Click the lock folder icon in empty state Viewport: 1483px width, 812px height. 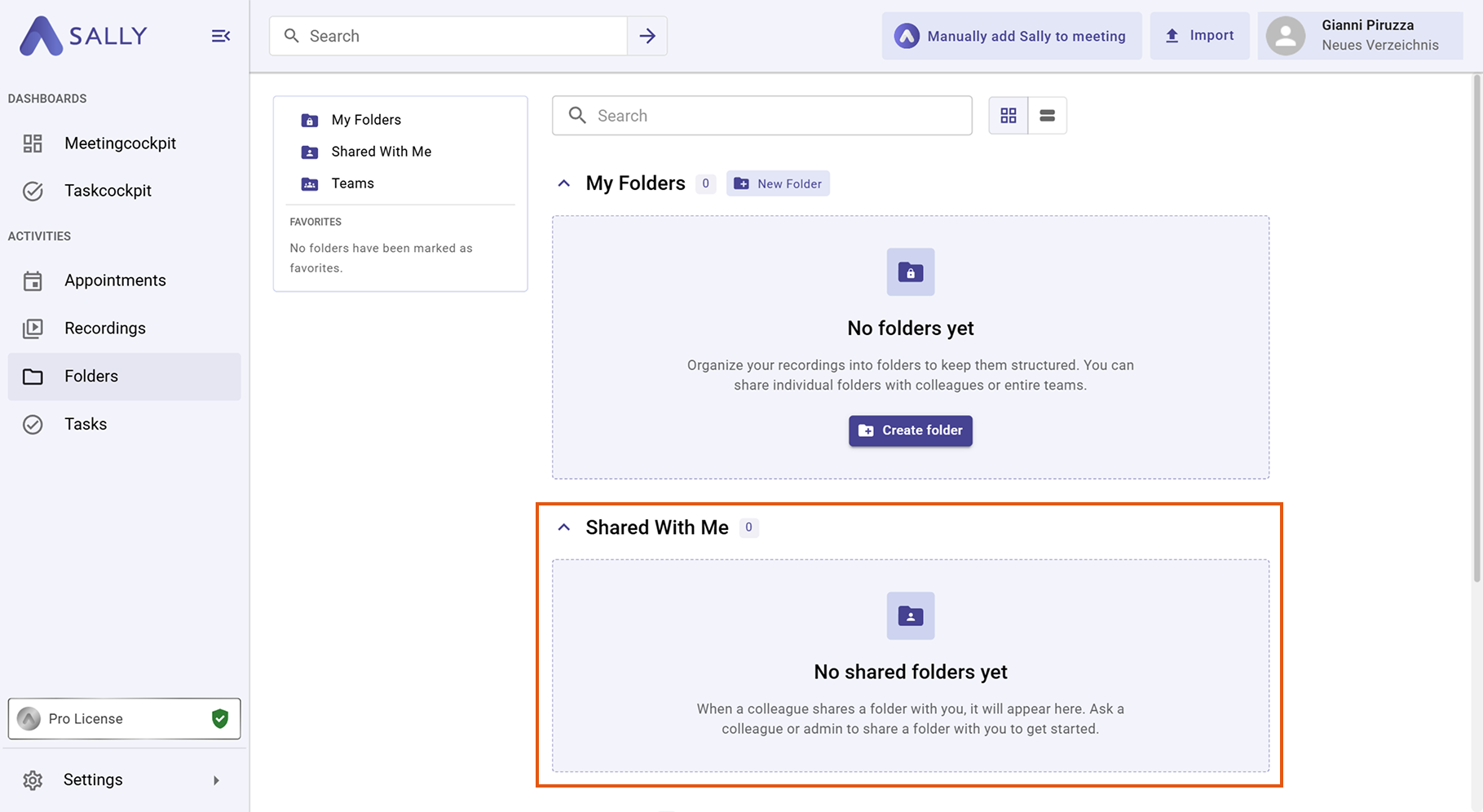[x=910, y=272]
